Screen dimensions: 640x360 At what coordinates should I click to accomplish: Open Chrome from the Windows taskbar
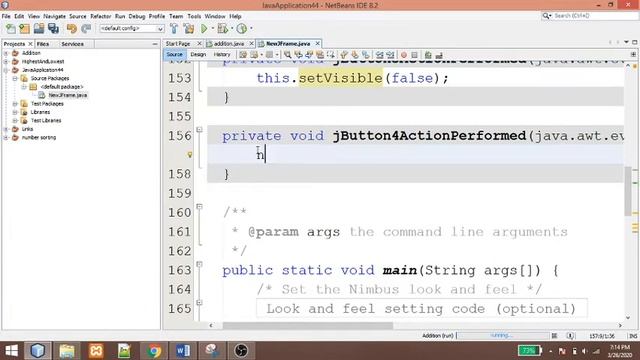(154, 351)
